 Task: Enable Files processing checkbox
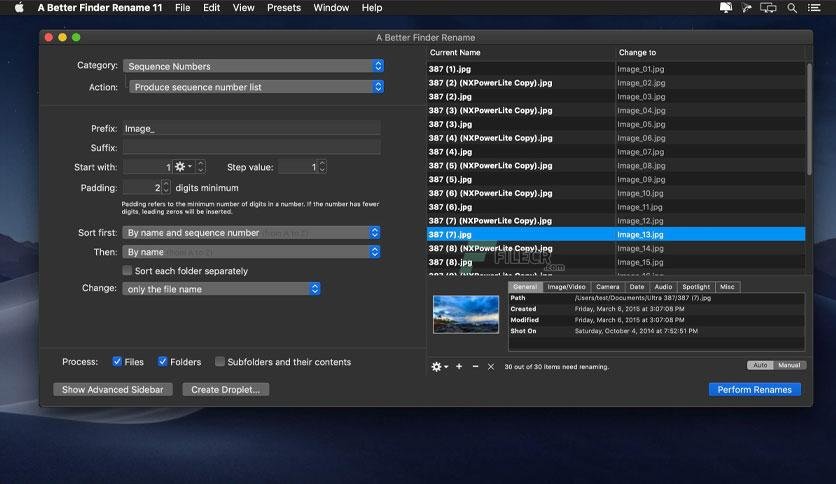pyautogui.click(x=117, y=361)
